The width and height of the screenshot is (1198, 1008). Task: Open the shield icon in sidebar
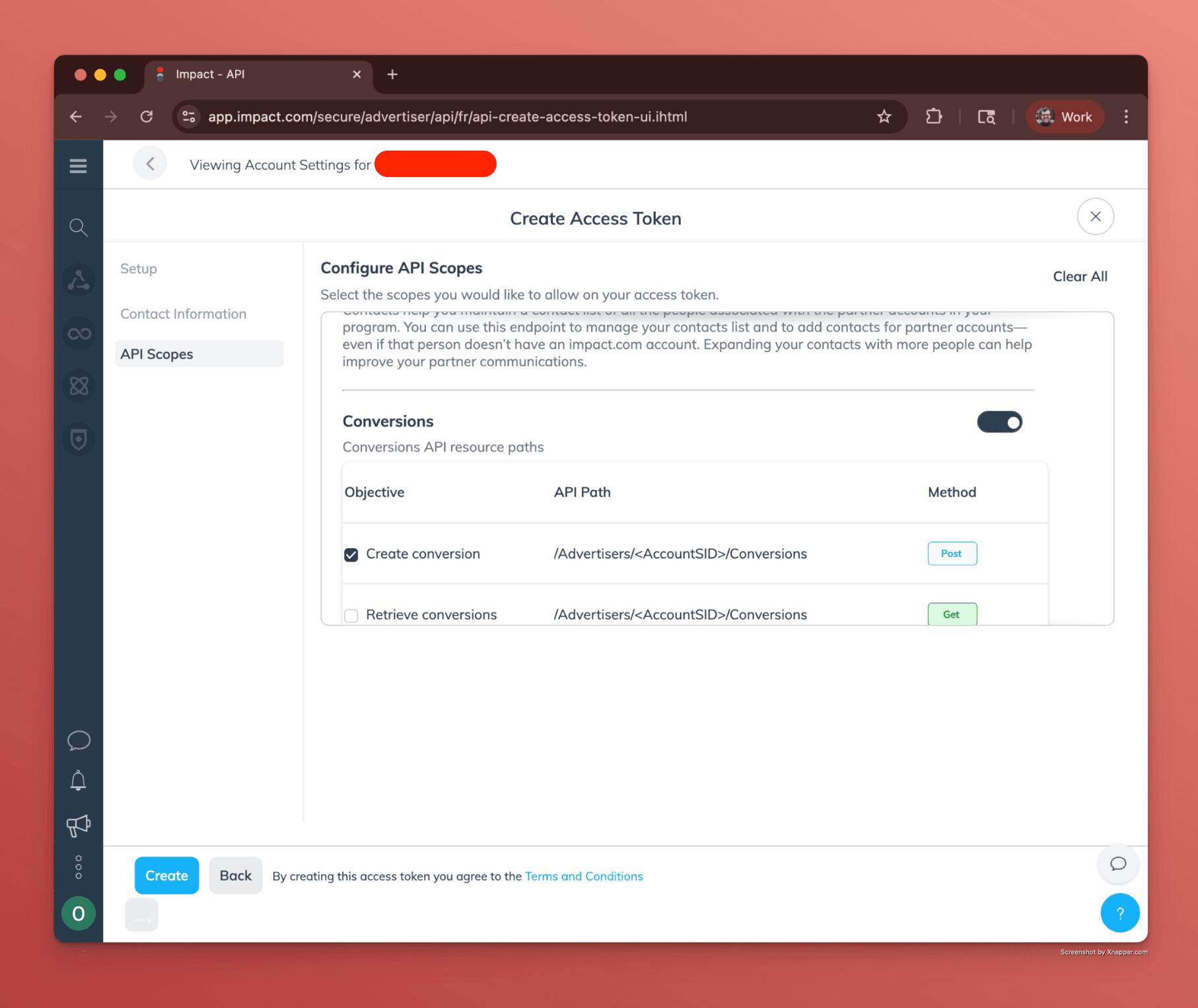(79, 439)
